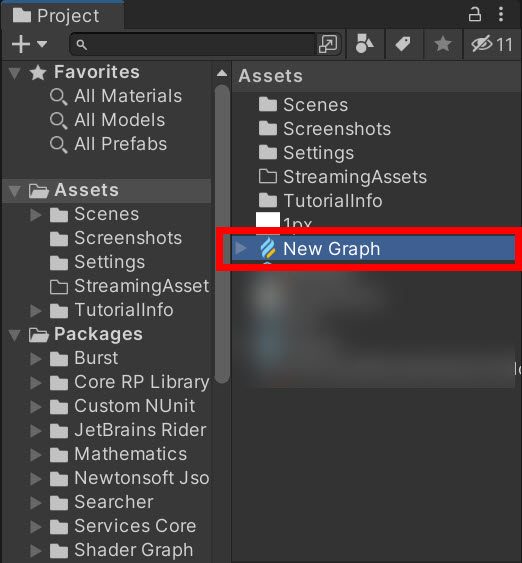Image resolution: width=522 pixels, height=563 pixels.
Task: Click the Favorites star save search icon
Action: pyautogui.click(x=443, y=44)
